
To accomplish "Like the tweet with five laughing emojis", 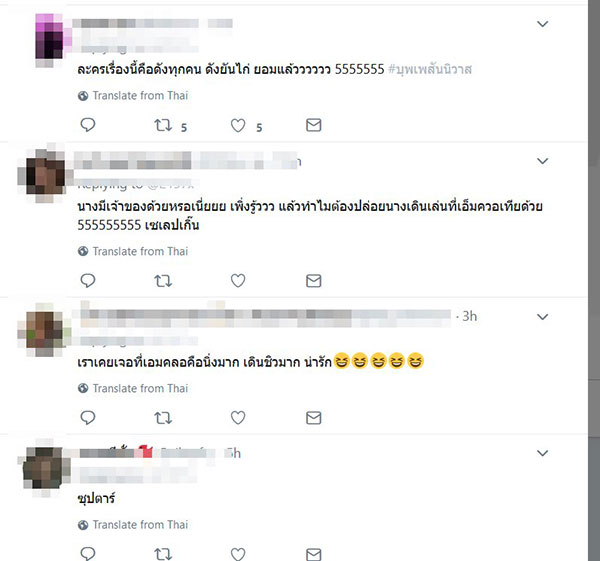I will point(238,417).
